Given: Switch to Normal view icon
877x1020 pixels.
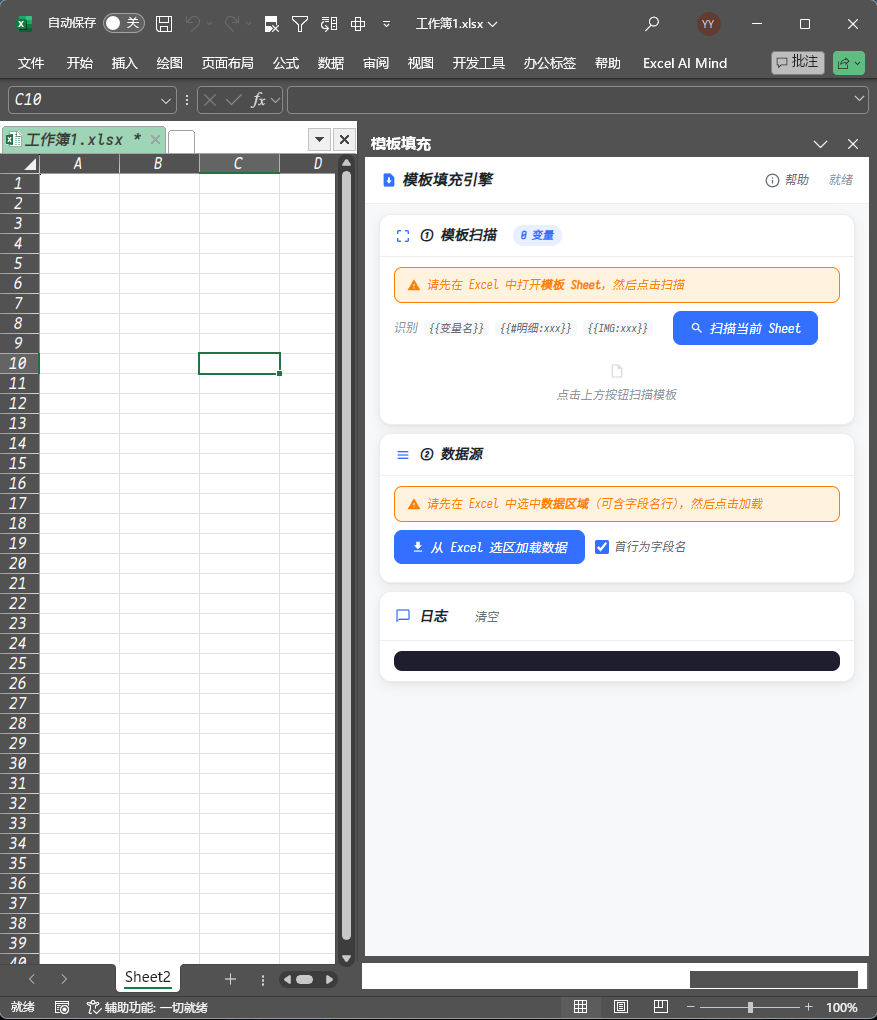Looking at the screenshot, I should click(580, 1007).
